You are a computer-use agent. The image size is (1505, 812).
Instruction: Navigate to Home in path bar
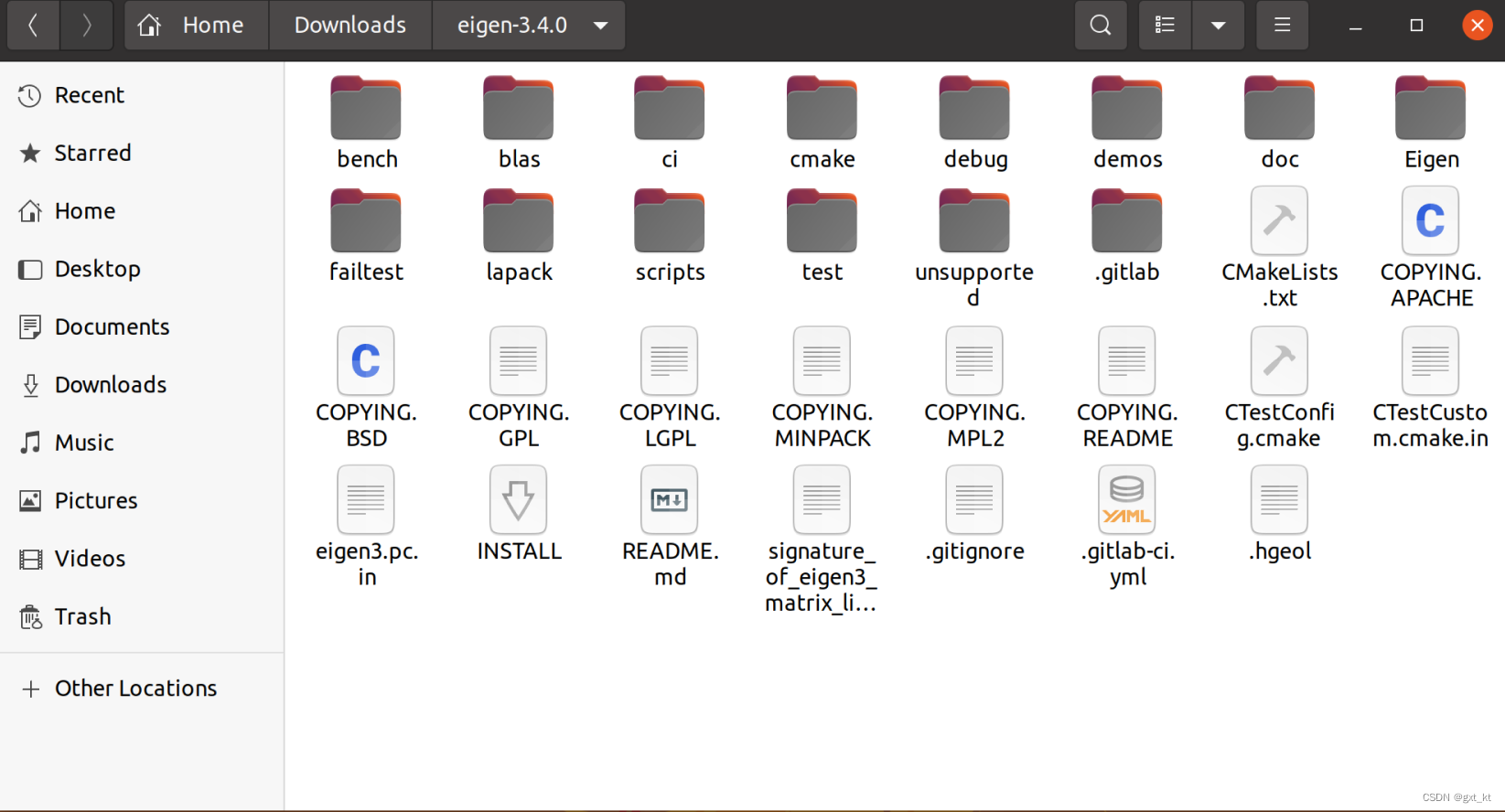click(x=196, y=25)
